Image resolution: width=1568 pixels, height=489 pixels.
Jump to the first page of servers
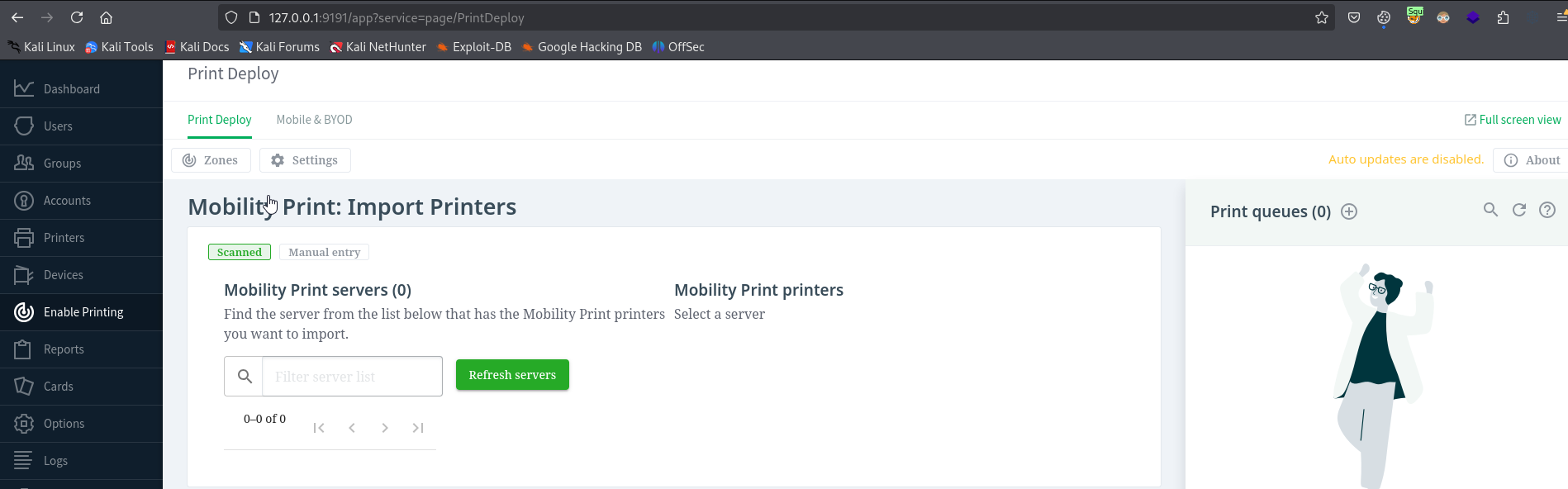click(x=319, y=428)
